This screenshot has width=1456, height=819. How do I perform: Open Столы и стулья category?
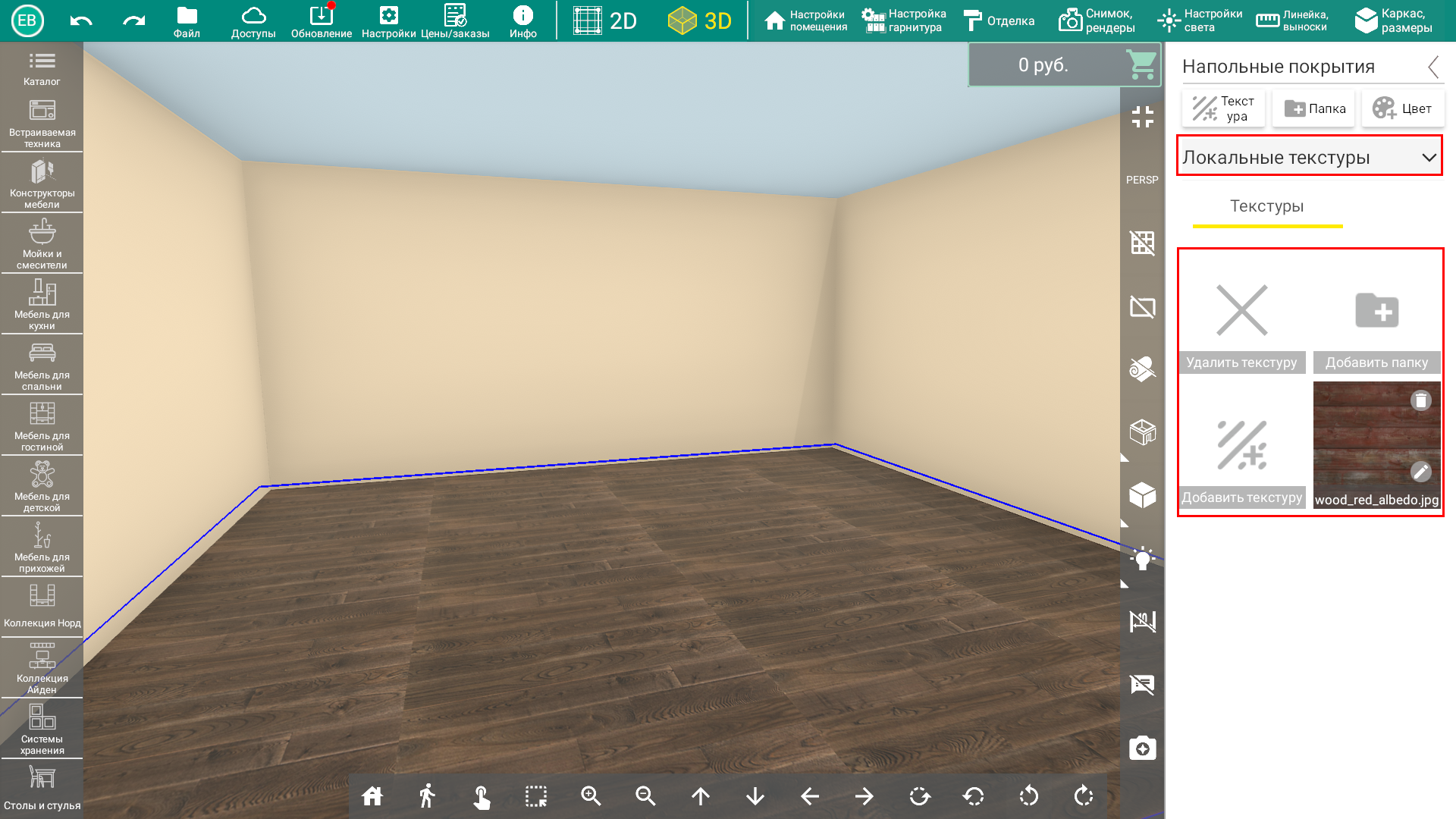[42, 789]
